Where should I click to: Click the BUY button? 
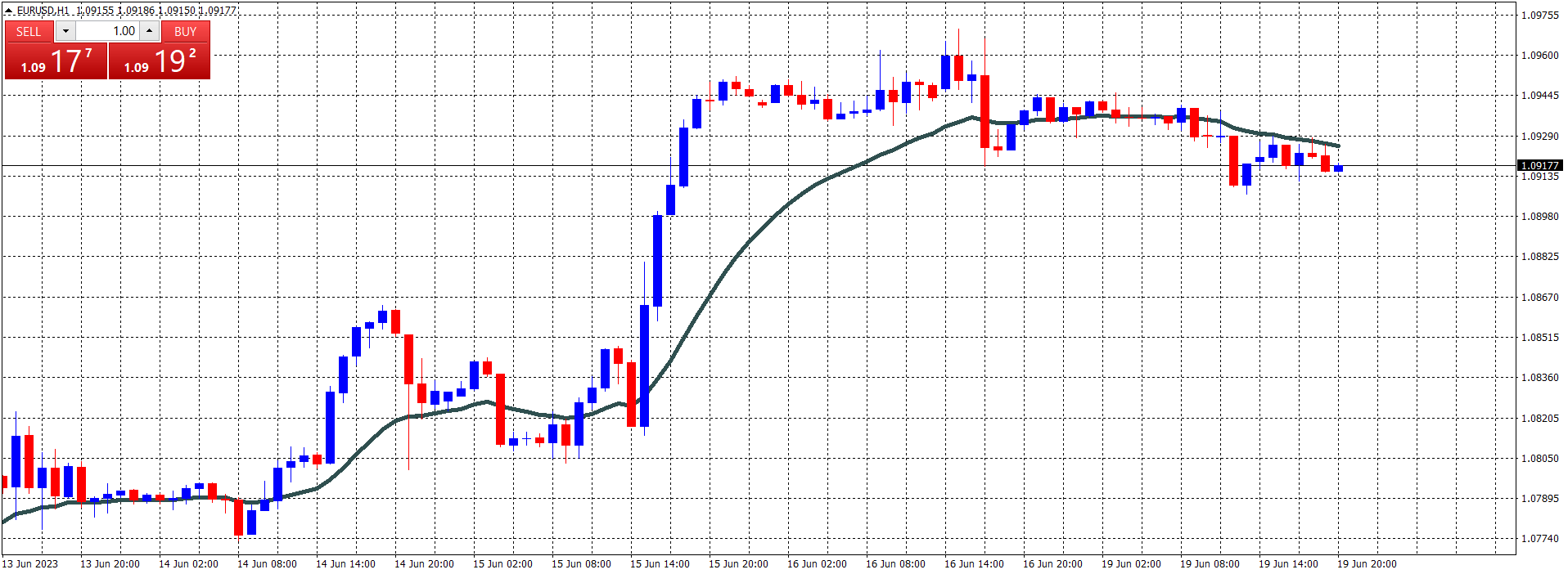[x=186, y=31]
